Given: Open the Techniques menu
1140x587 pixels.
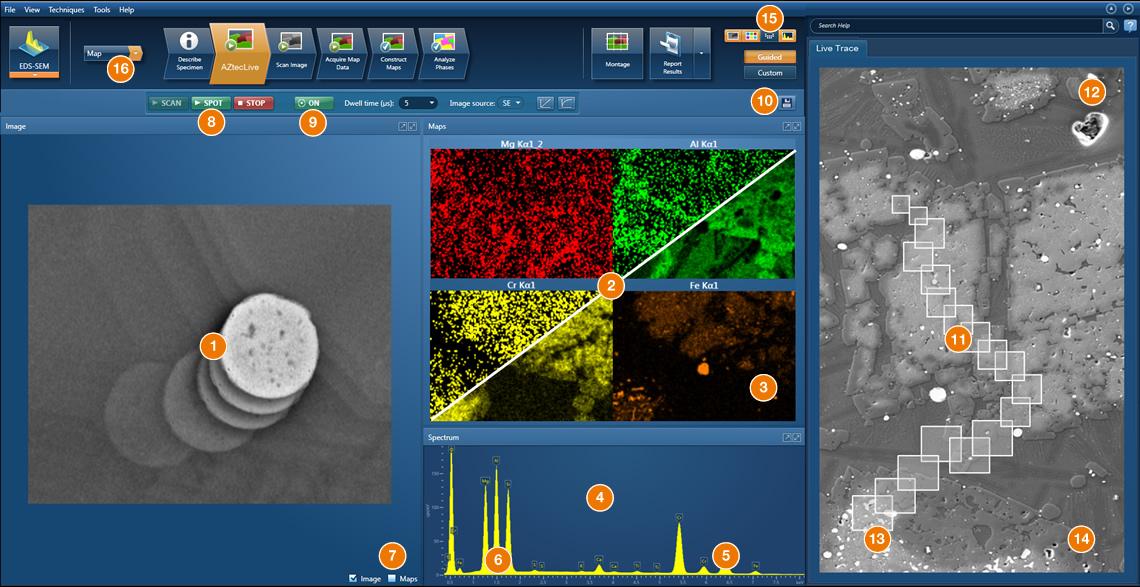Looking at the screenshot, I should pyautogui.click(x=68, y=9).
